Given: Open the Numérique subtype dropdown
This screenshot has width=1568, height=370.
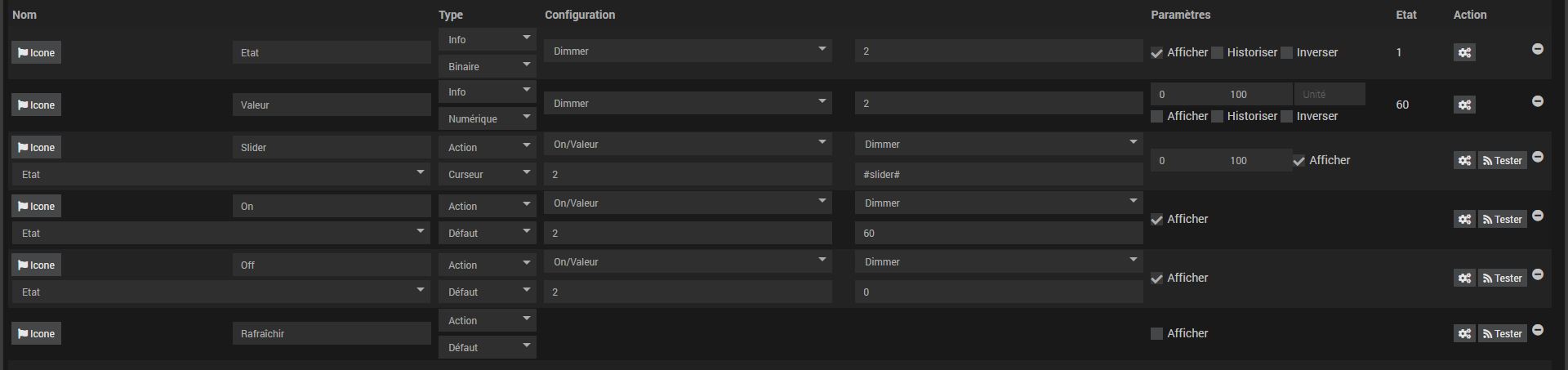Looking at the screenshot, I should point(487,119).
